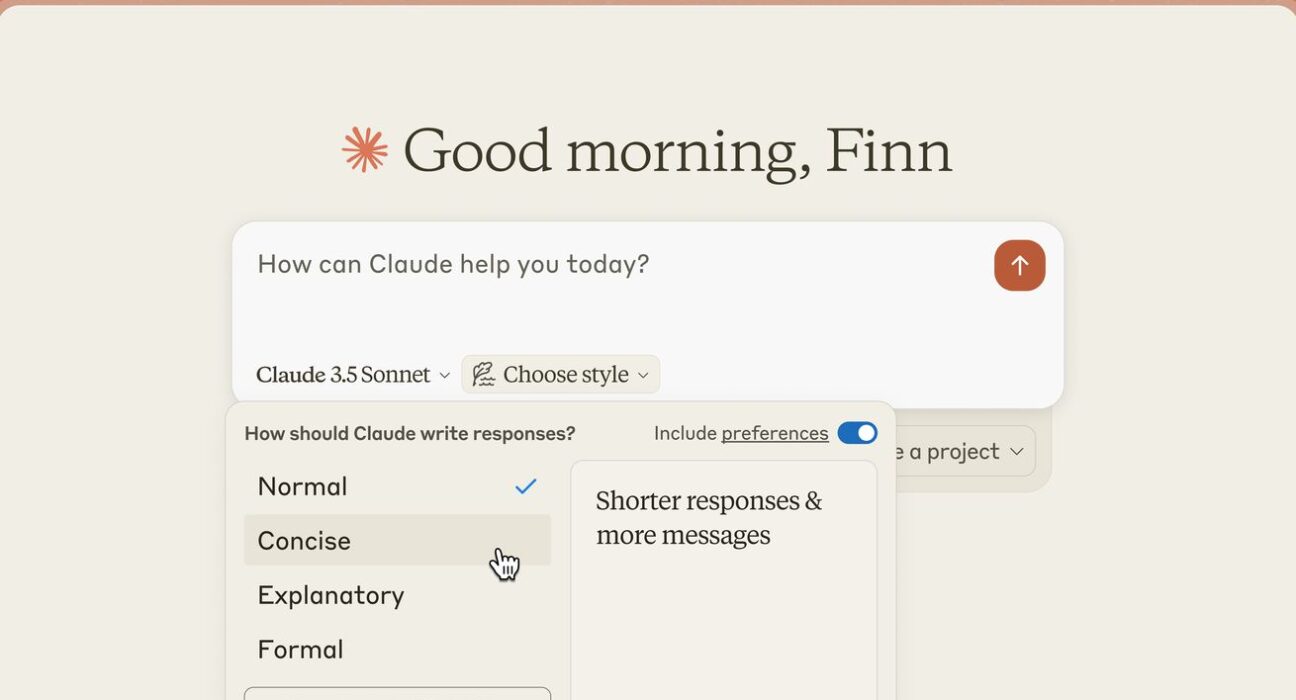
Task: Expand the project dropdown chevron
Action: 1017,452
